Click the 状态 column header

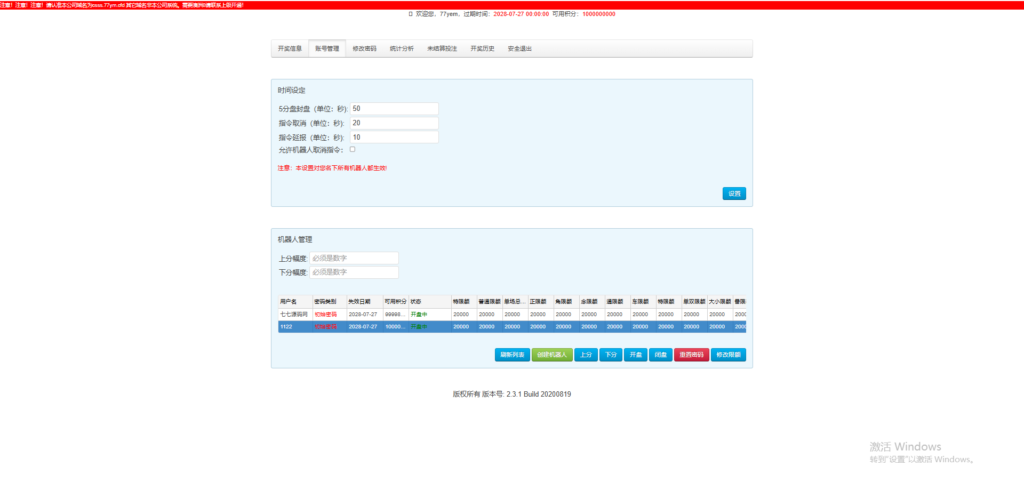point(430,302)
